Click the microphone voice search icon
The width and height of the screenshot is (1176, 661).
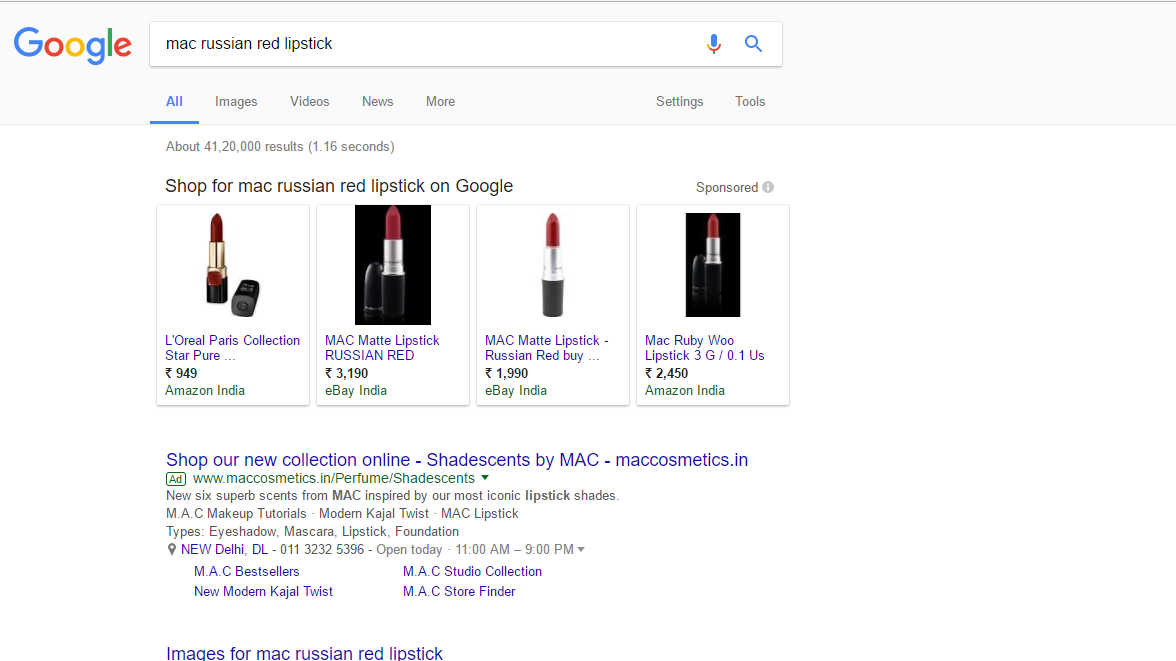713,44
